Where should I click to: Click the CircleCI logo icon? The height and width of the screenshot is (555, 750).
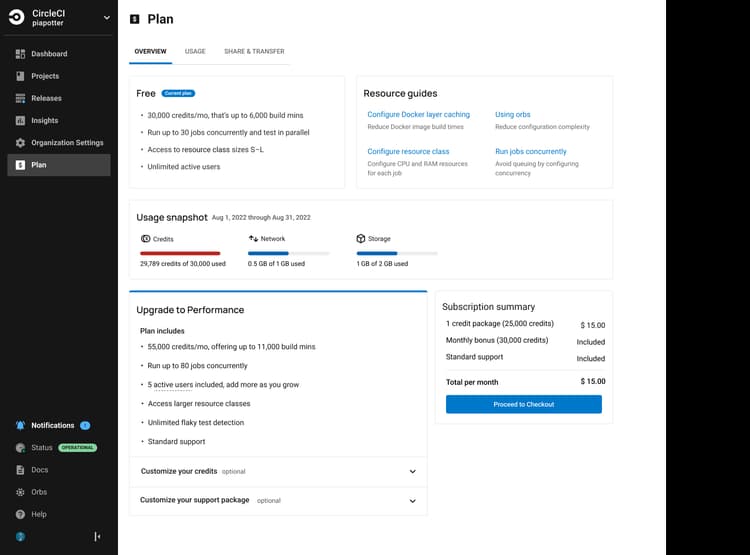point(16,17)
